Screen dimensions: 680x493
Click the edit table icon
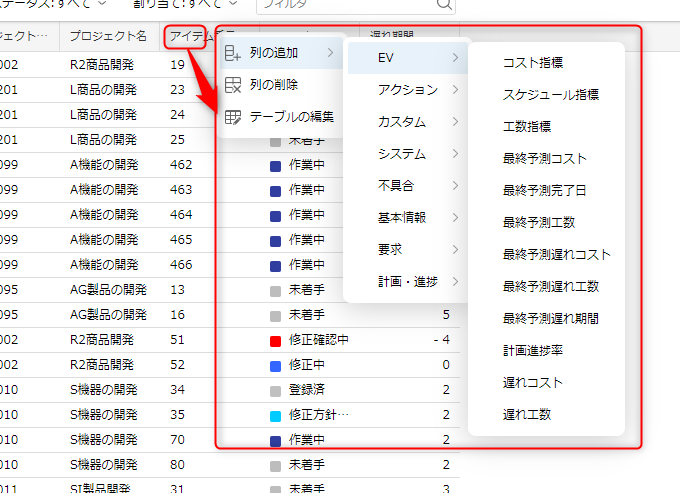click(233, 117)
